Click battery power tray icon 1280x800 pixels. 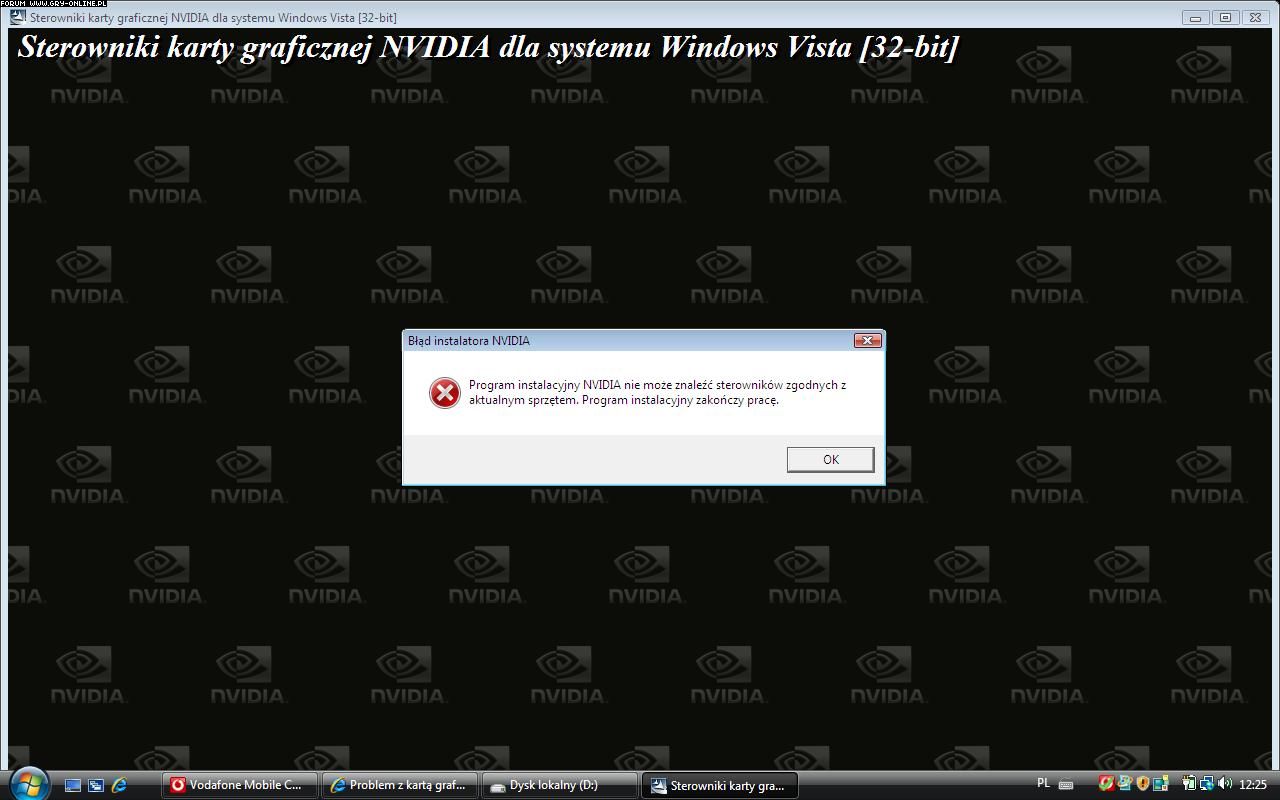(x=1189, y=783)
